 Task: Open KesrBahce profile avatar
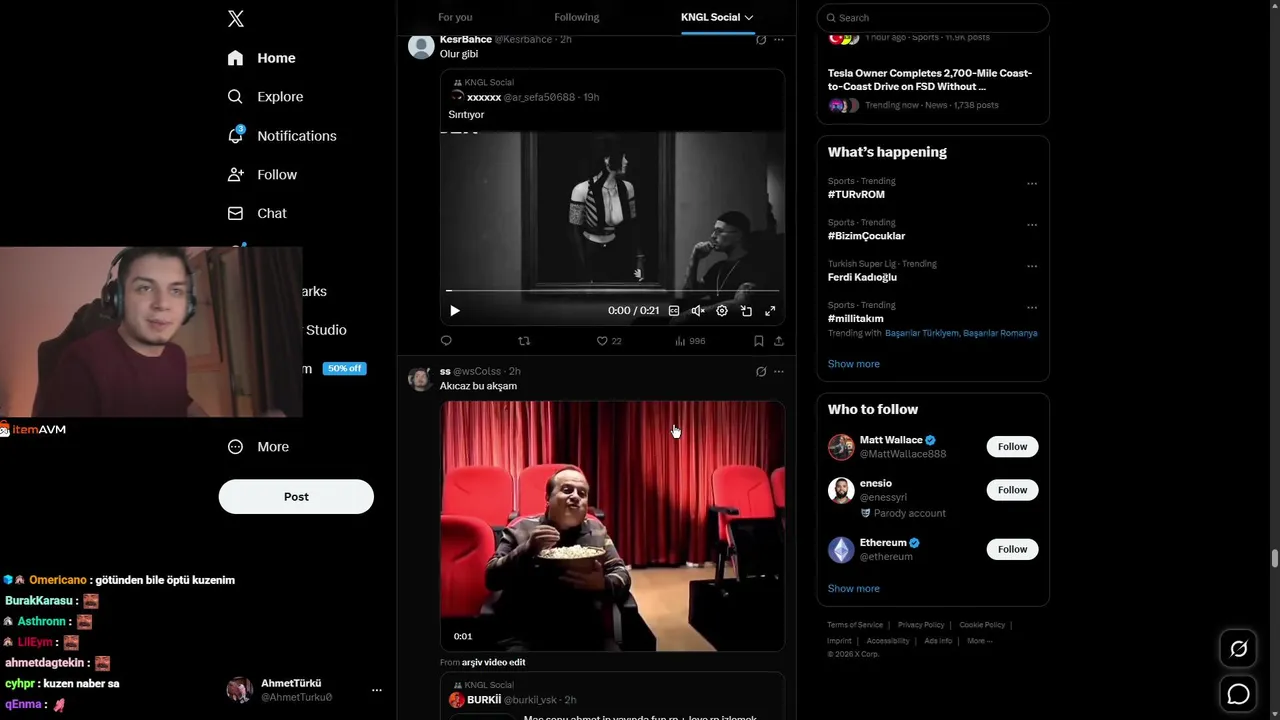coord(421,47)
